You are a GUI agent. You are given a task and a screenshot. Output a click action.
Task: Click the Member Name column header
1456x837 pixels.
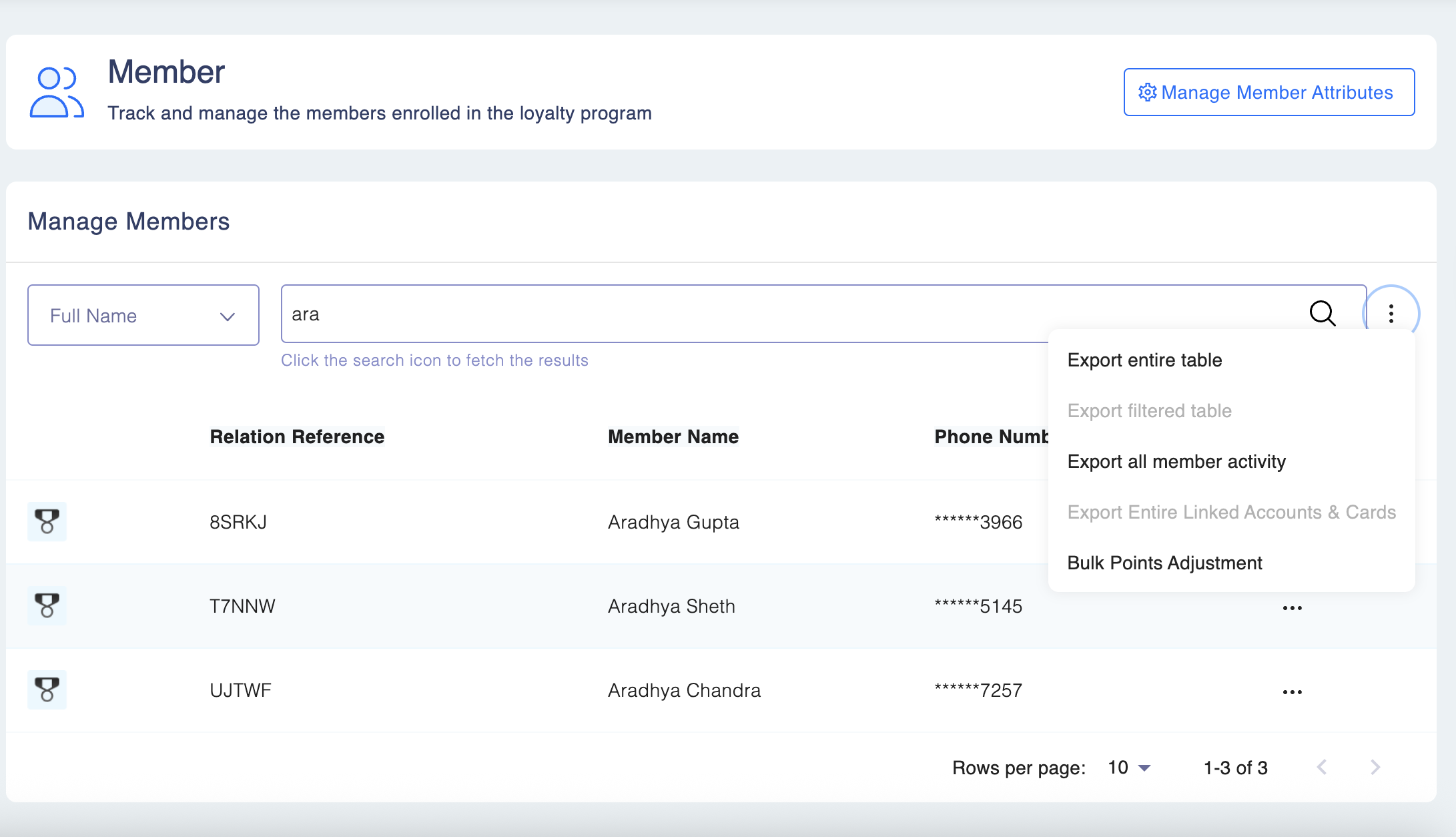[673, 437]
